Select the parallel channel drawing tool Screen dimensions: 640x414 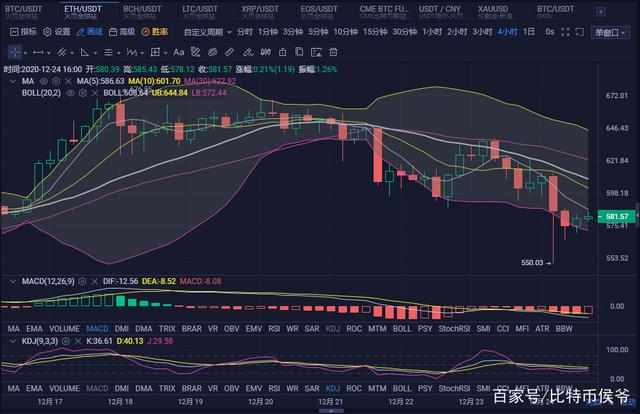62,52
